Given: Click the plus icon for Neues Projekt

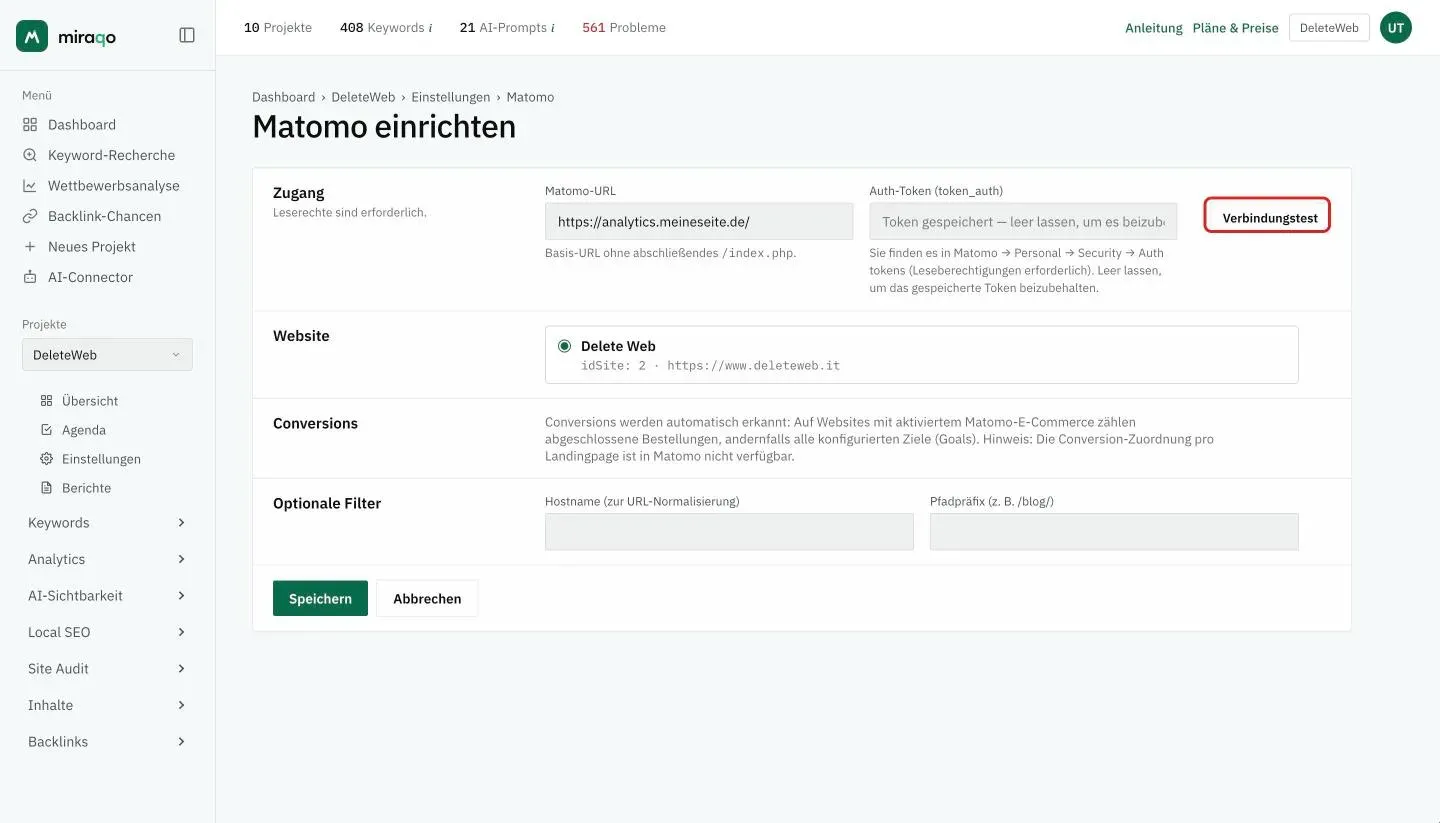Looking at the screenshot, I should pos(30,247).
